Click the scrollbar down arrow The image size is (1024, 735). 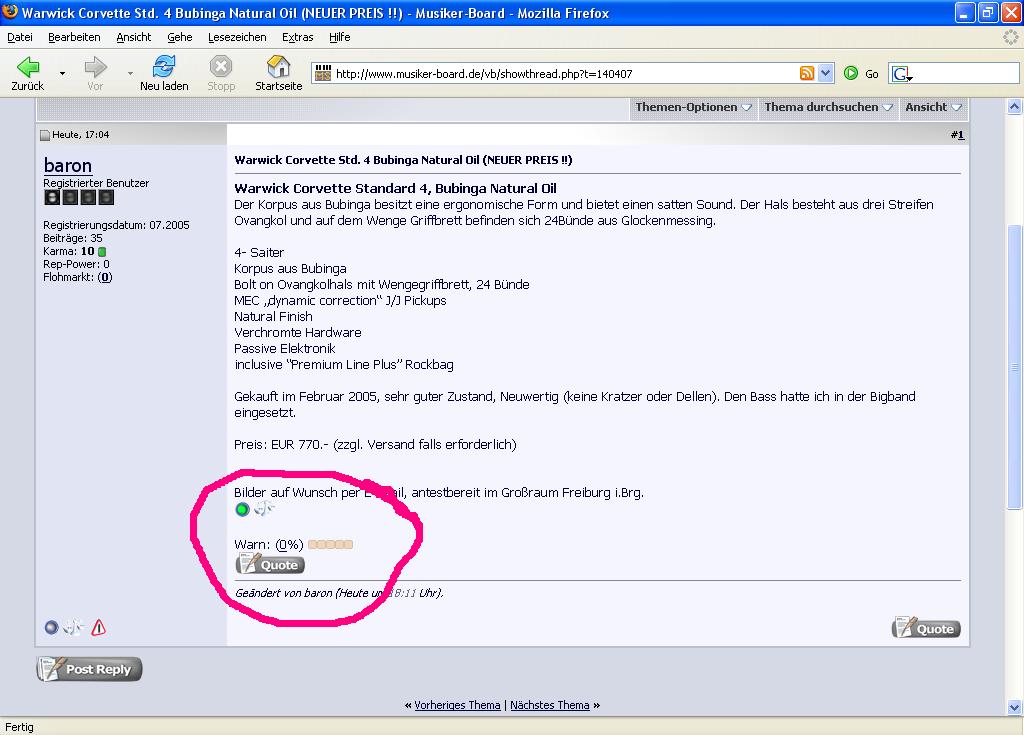pyautogui.click(x=1014, y=707)
